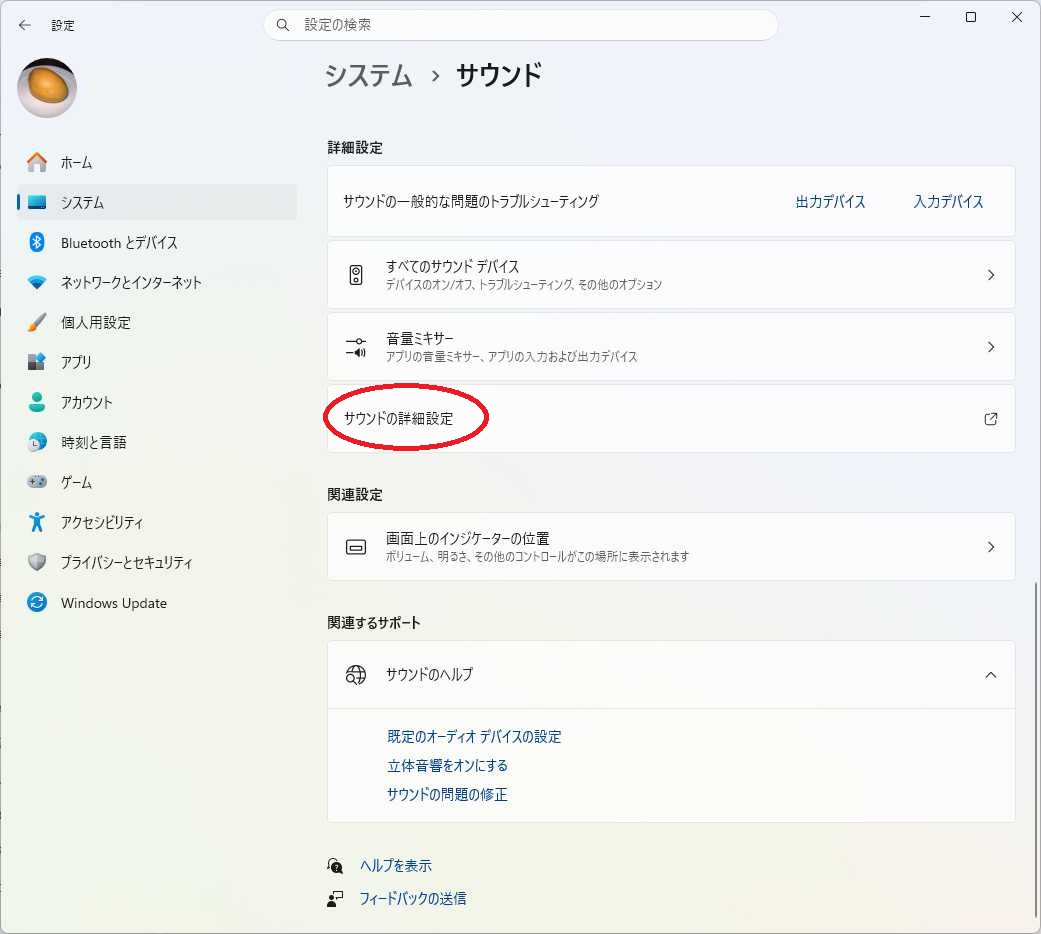Click the アクセシビリティ icon in the sidebar
The height and width of the screenshot is (934, 1041).
tap(37, 522)
